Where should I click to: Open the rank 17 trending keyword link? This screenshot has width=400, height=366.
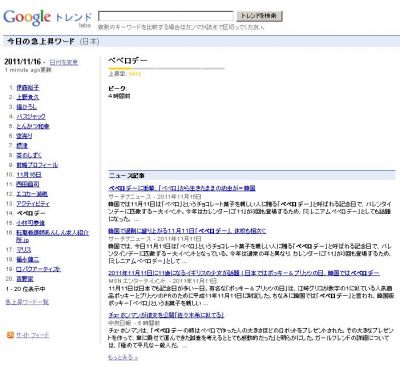24,249
